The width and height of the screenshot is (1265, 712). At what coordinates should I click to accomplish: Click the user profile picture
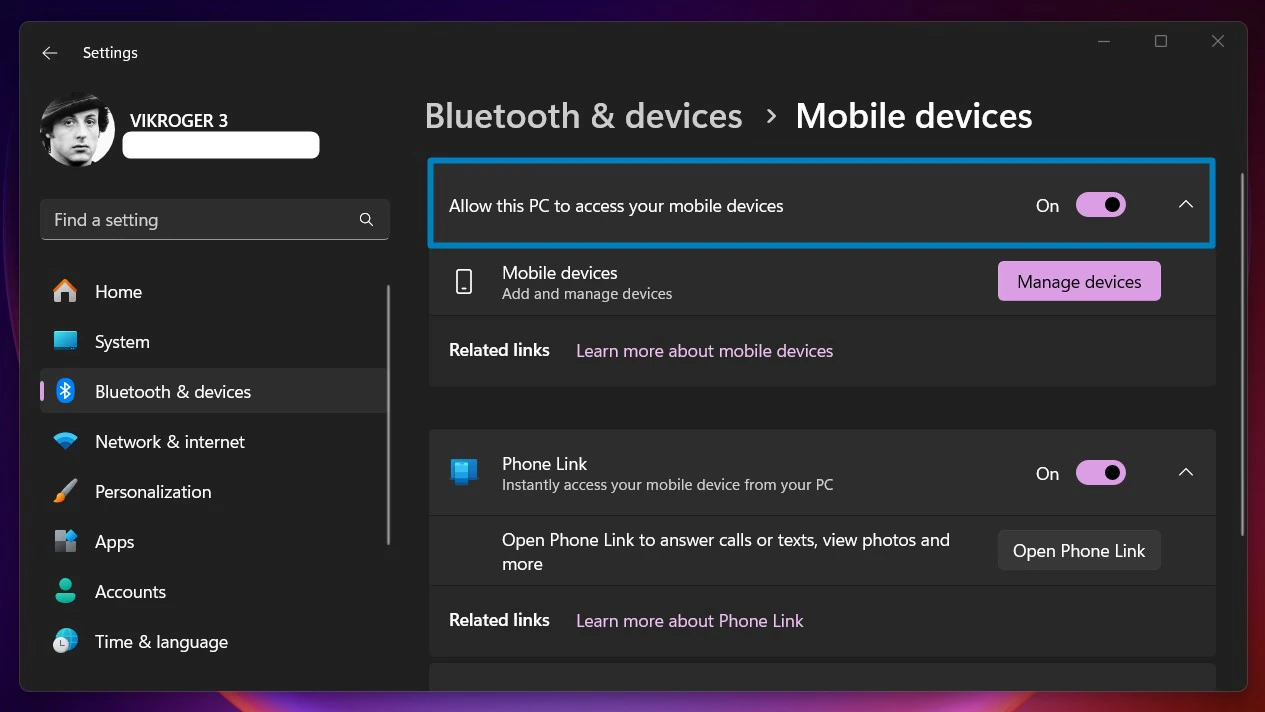[x=77, y=130]
